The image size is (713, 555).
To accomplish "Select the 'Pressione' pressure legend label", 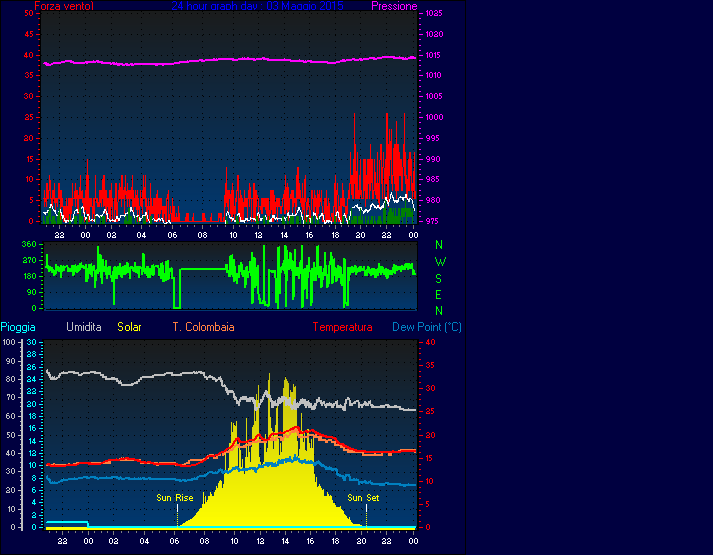I will click(394, 6).
